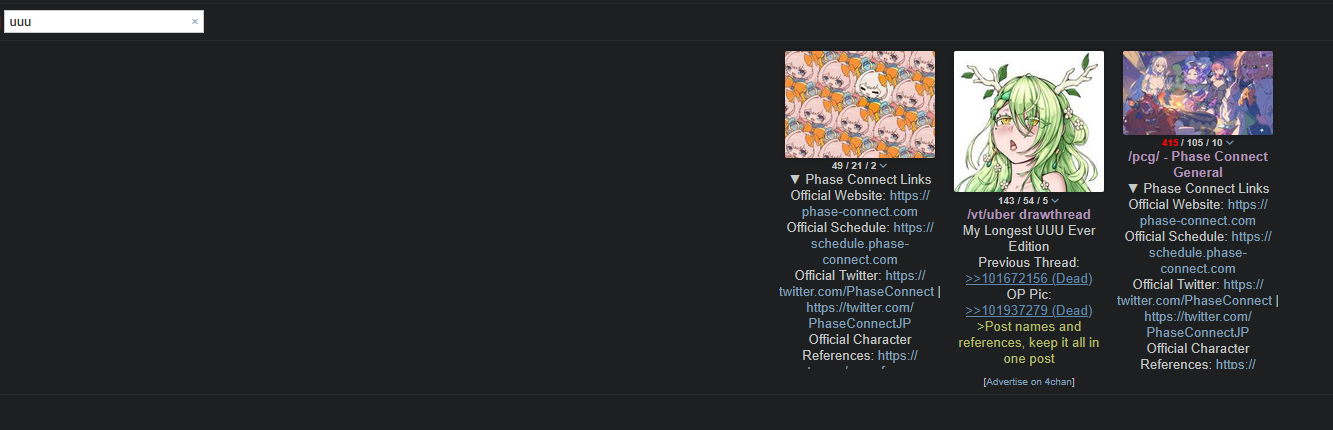Clear the search box with the × icon

coord(195,21)
